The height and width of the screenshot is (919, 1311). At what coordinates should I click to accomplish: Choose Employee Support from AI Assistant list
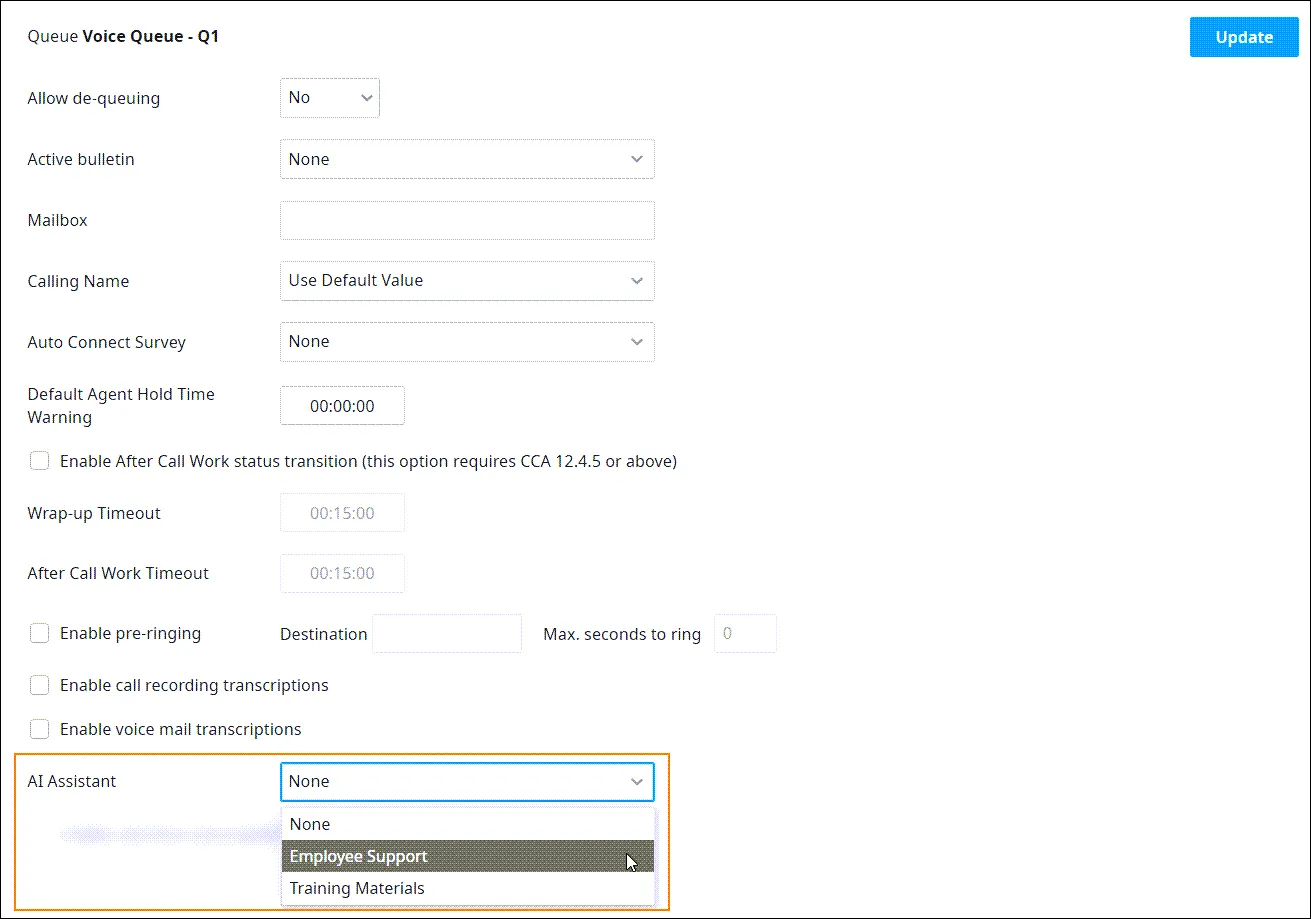(467, 856)
